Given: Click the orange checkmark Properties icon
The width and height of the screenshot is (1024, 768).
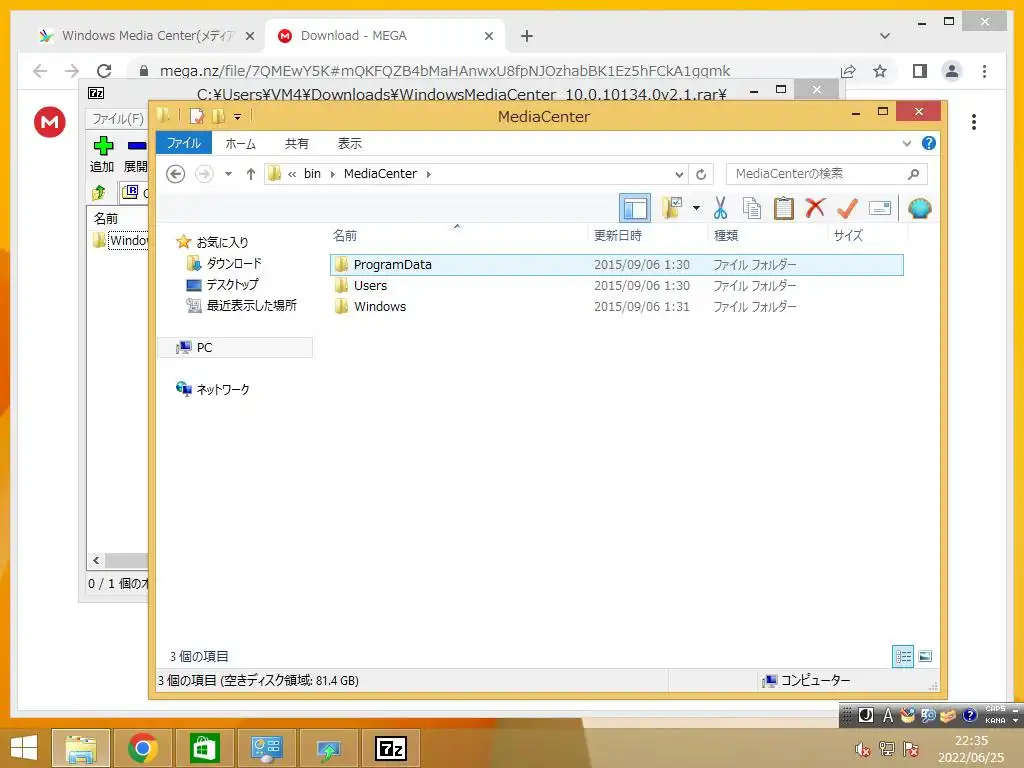Looking at the screenshot, I should (847, 208).
